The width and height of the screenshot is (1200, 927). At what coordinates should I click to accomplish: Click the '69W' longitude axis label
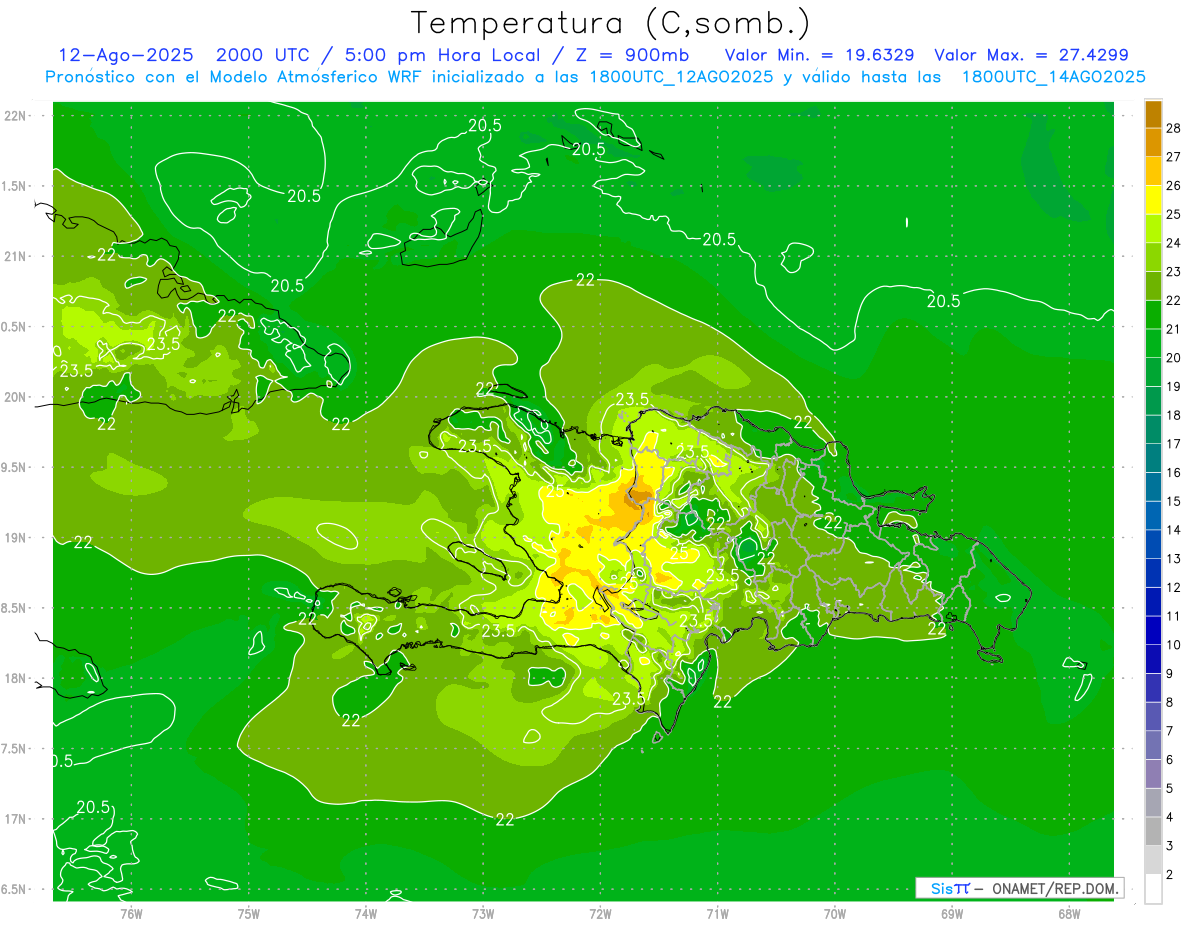point(952,914)
